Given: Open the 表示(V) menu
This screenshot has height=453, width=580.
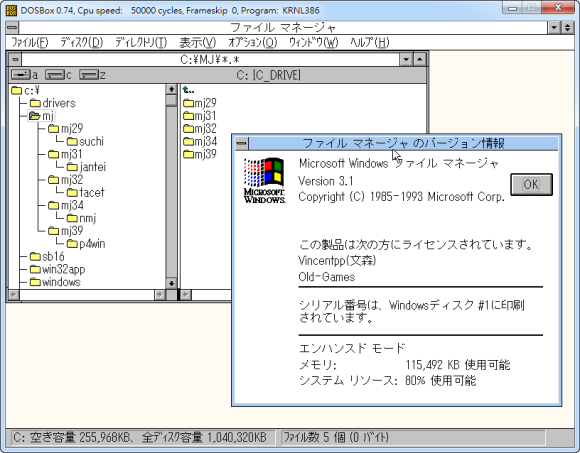Looking at the screenshot, I should tap(198, 43).
